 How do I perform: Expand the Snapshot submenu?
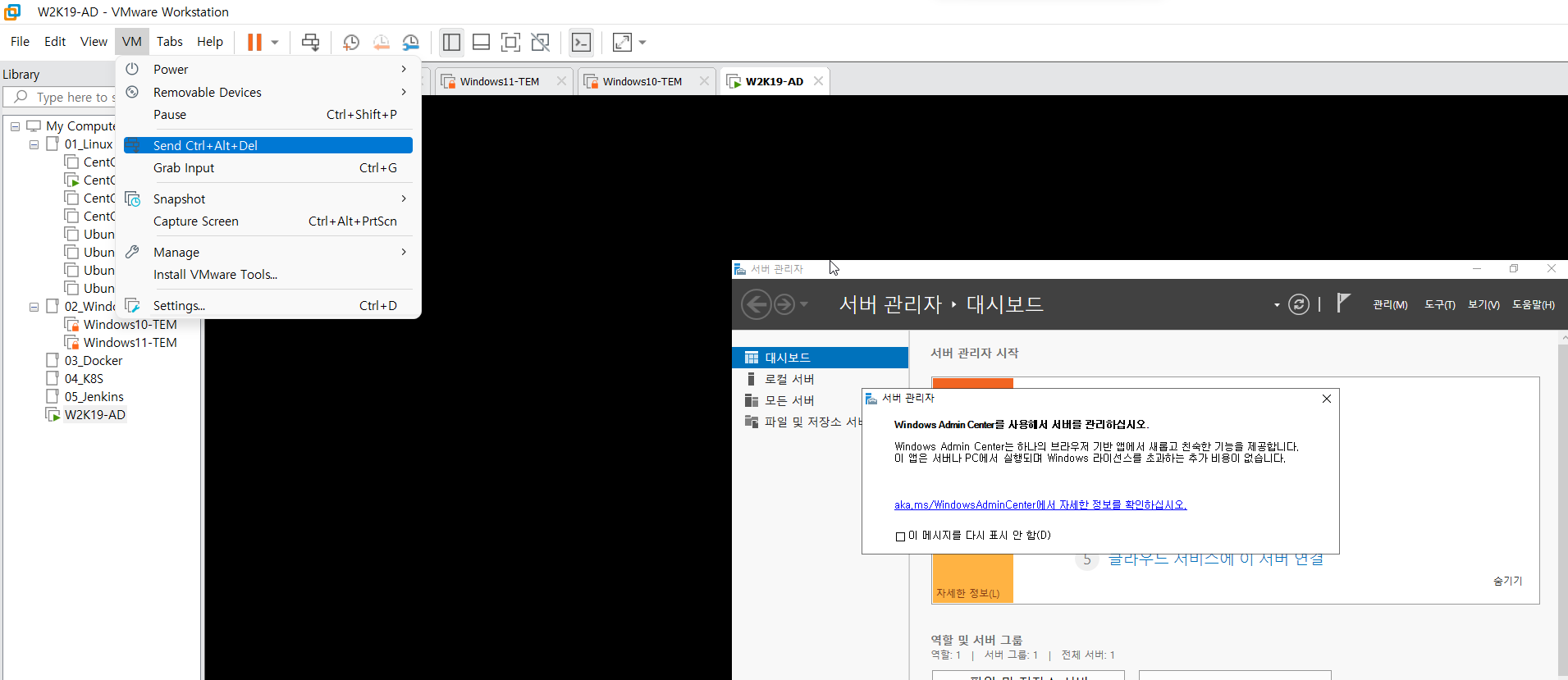click(x=268, y=199)
